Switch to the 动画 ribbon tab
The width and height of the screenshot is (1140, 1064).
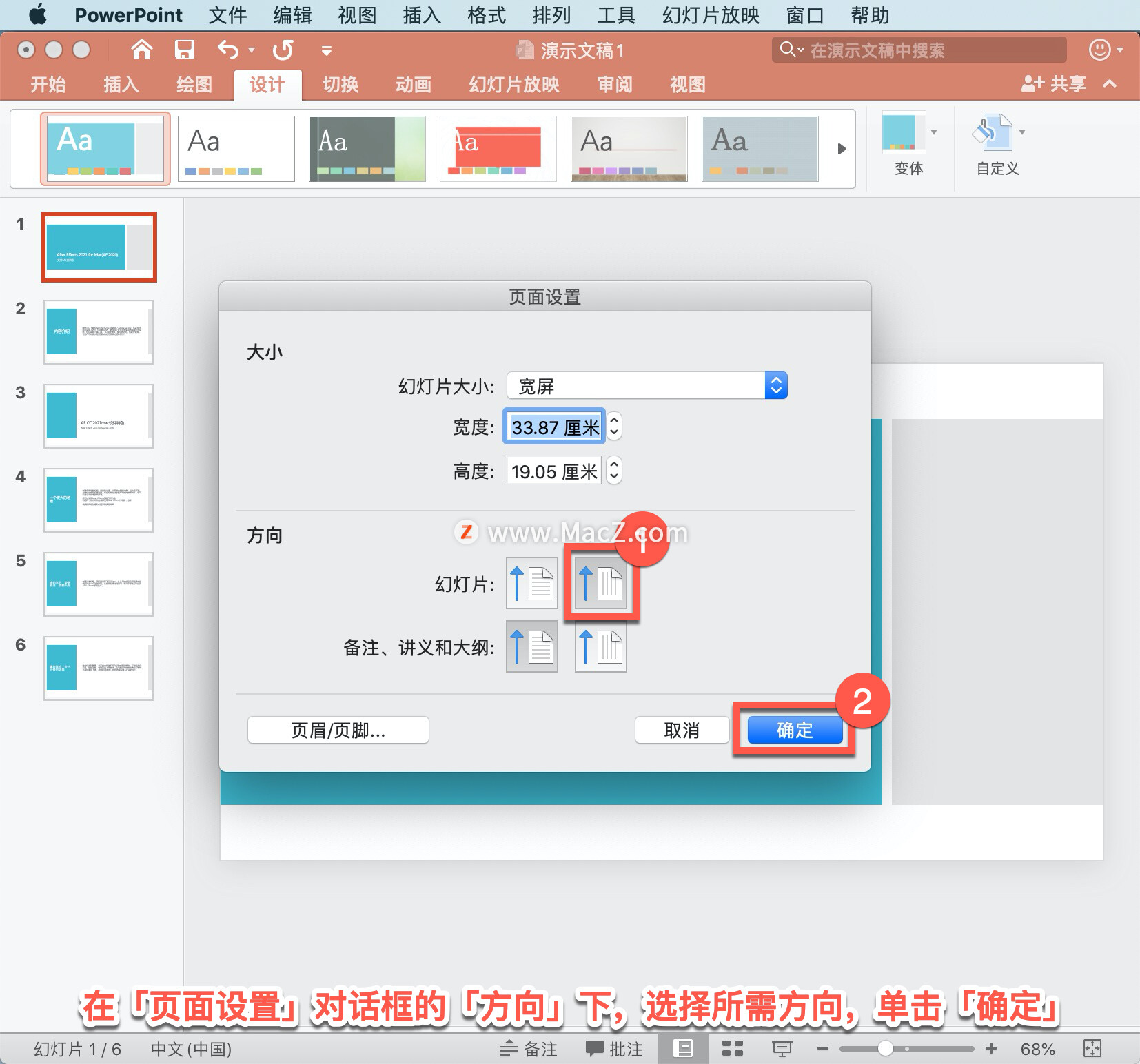click(414, 84)
